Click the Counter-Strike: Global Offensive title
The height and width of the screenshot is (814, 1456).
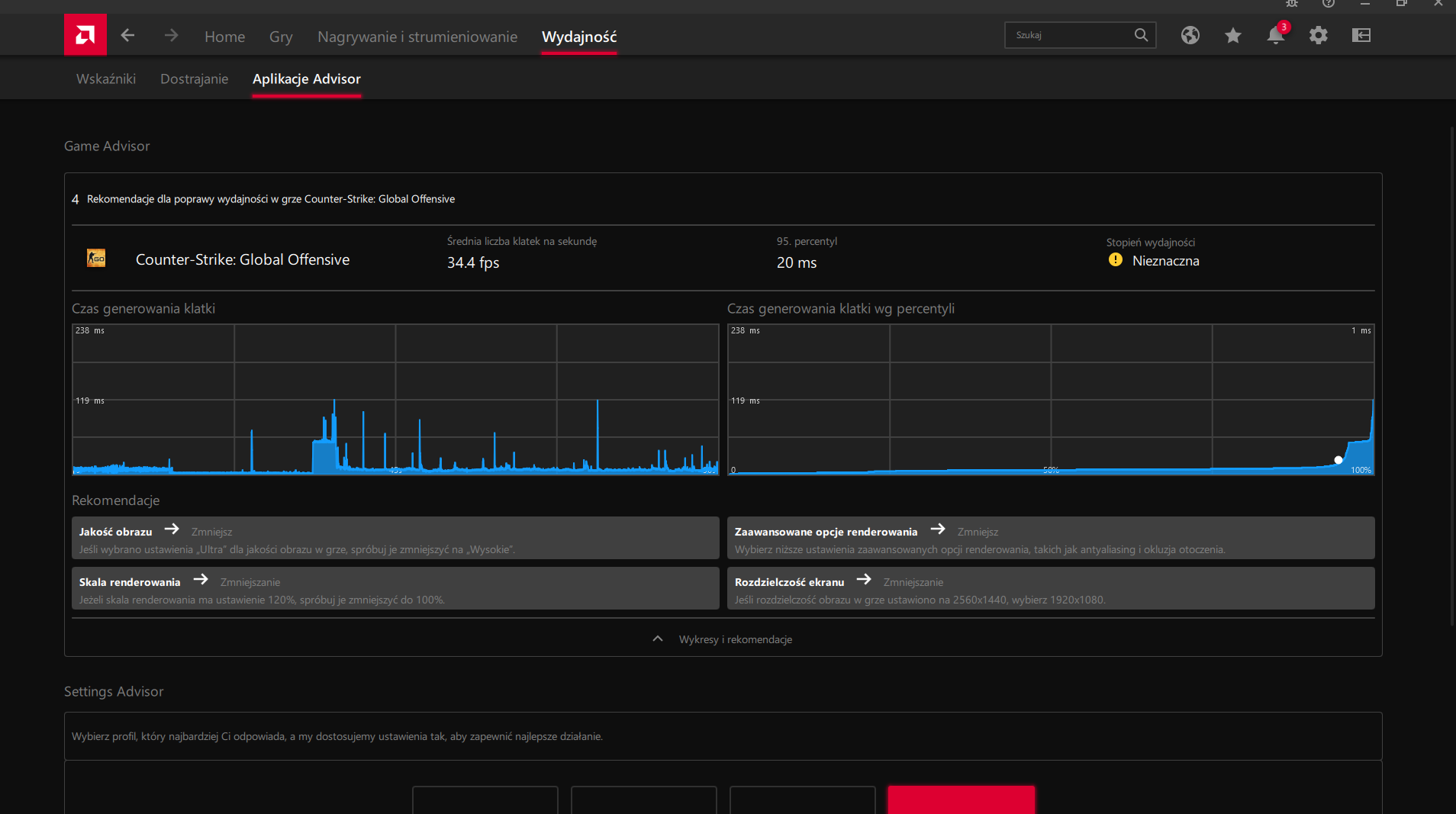coord(243,259)
